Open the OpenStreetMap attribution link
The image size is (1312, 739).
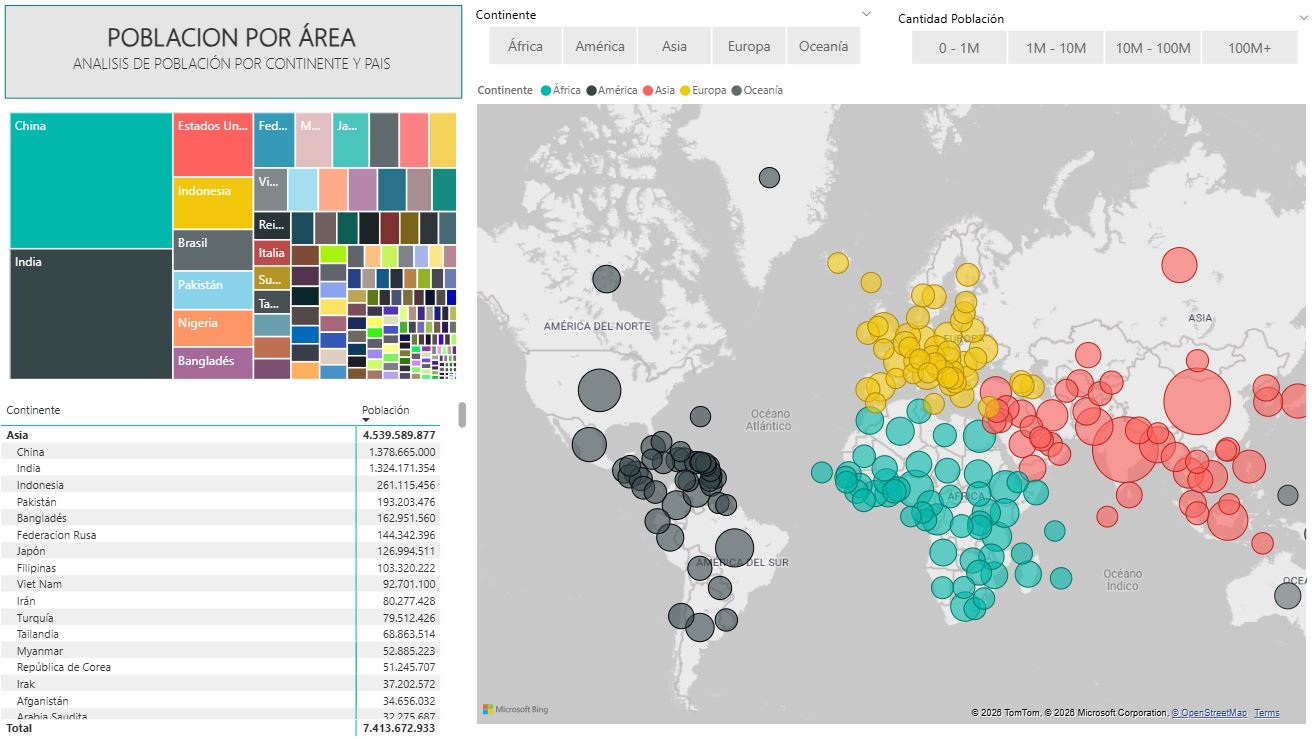1209,713
